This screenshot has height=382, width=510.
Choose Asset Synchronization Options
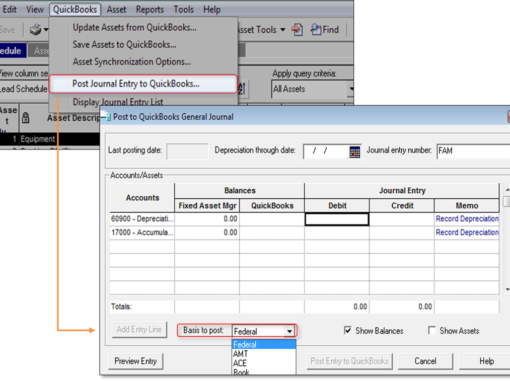[132, 62]
